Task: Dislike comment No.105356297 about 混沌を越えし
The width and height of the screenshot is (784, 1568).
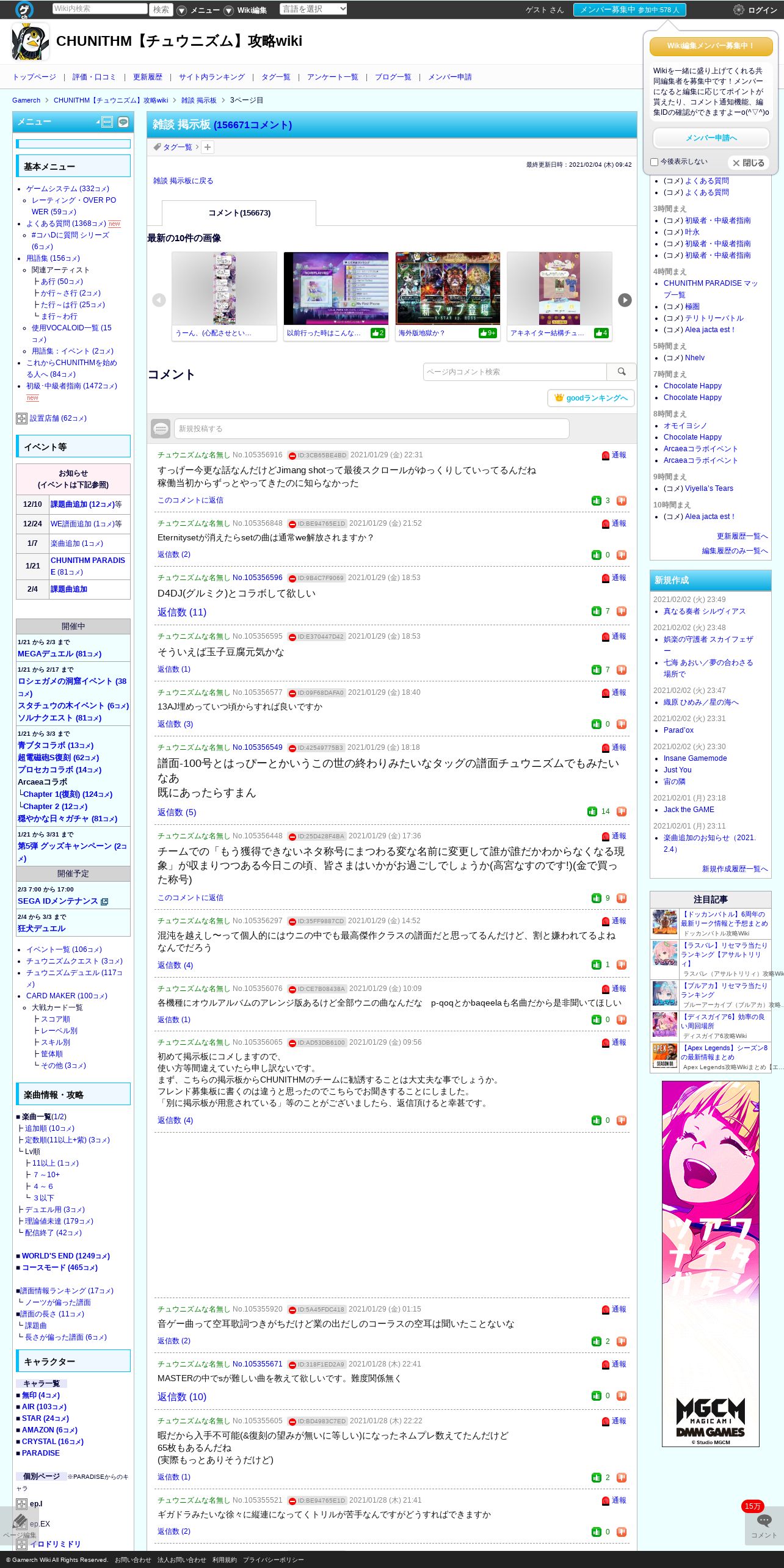Action: [622, 965]
